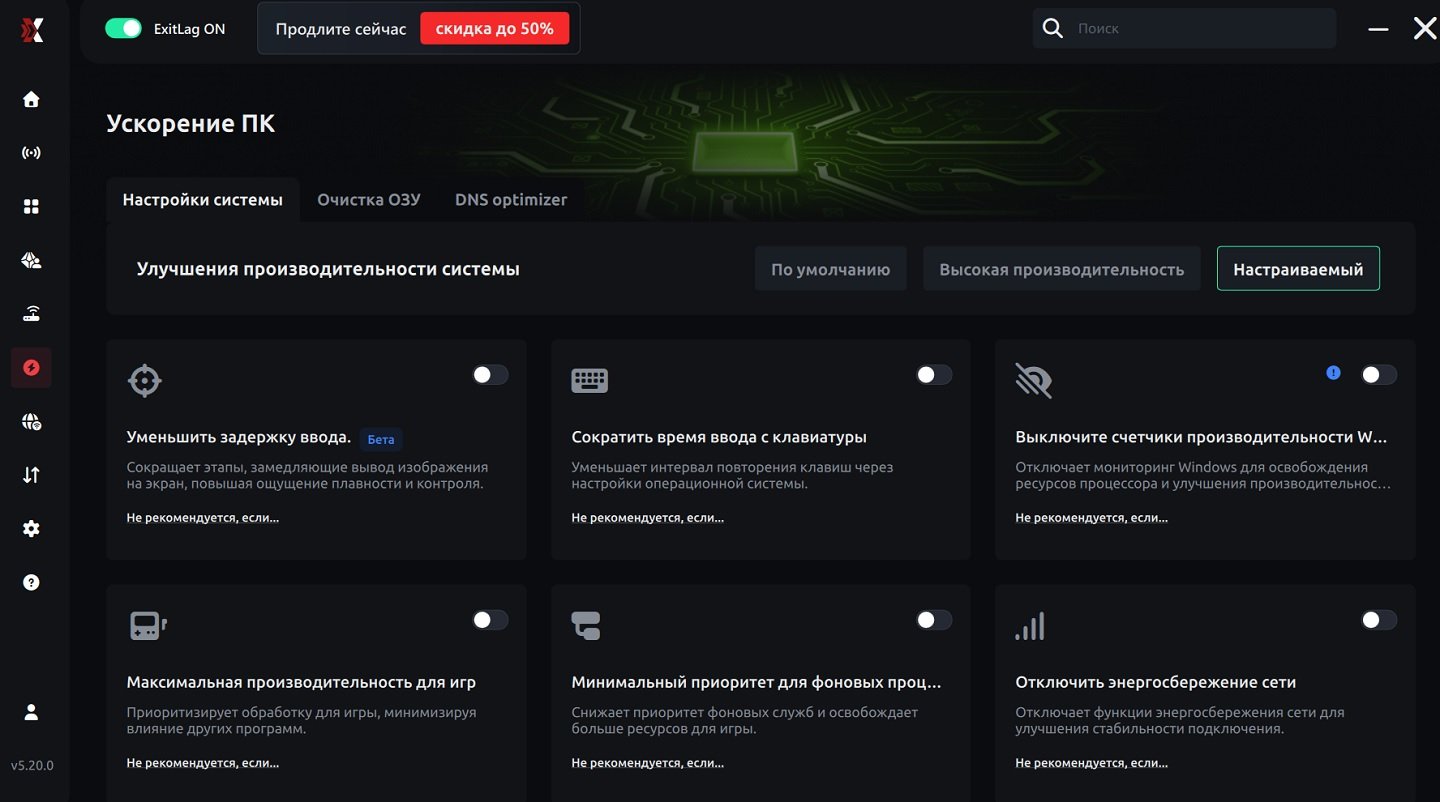1440x802 pixels.
Task: Enable the reduce input delay toggle
Action: pos(490,375)
